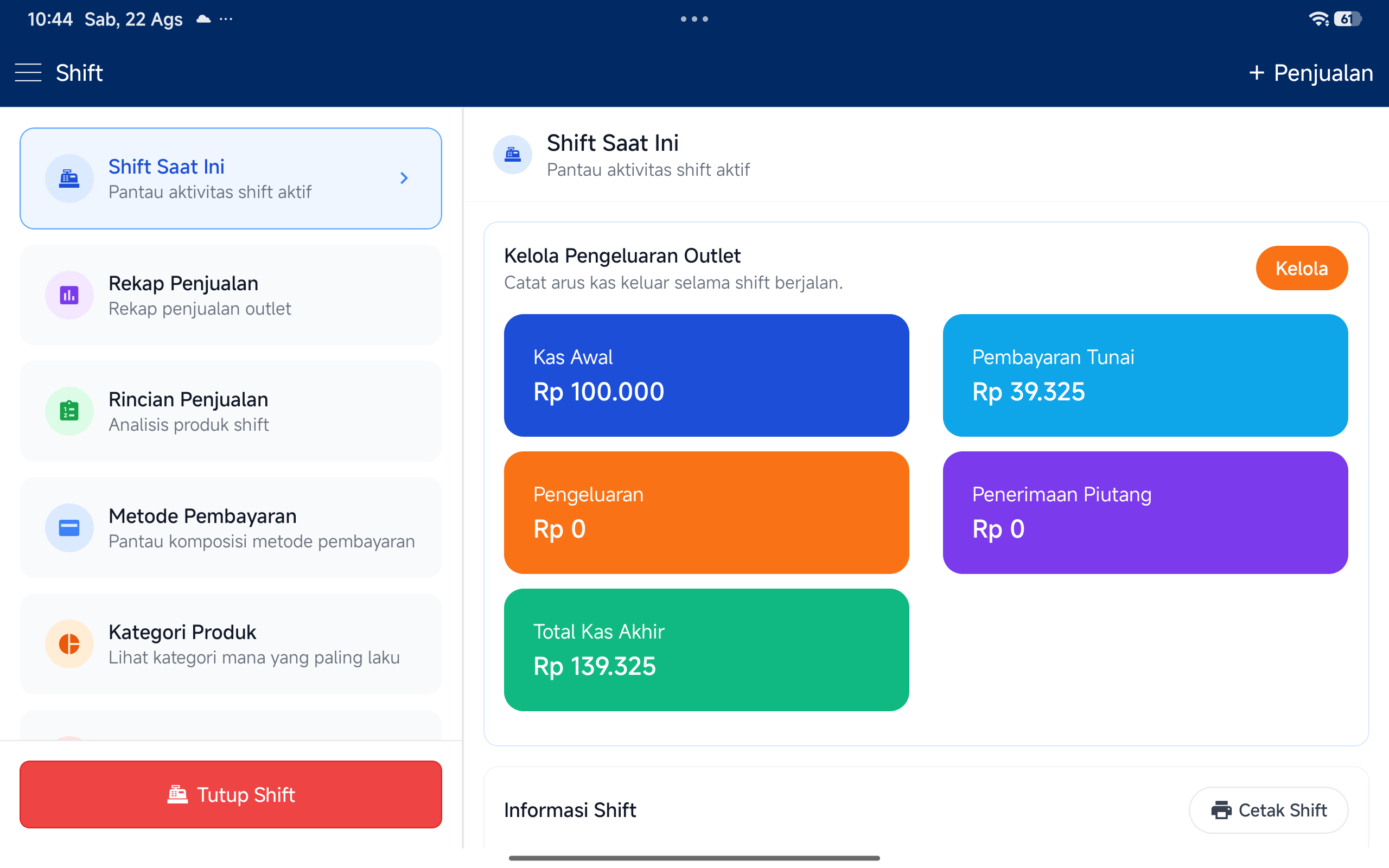Tap the register icon in Shift Saat Ini header

[513, 155]
